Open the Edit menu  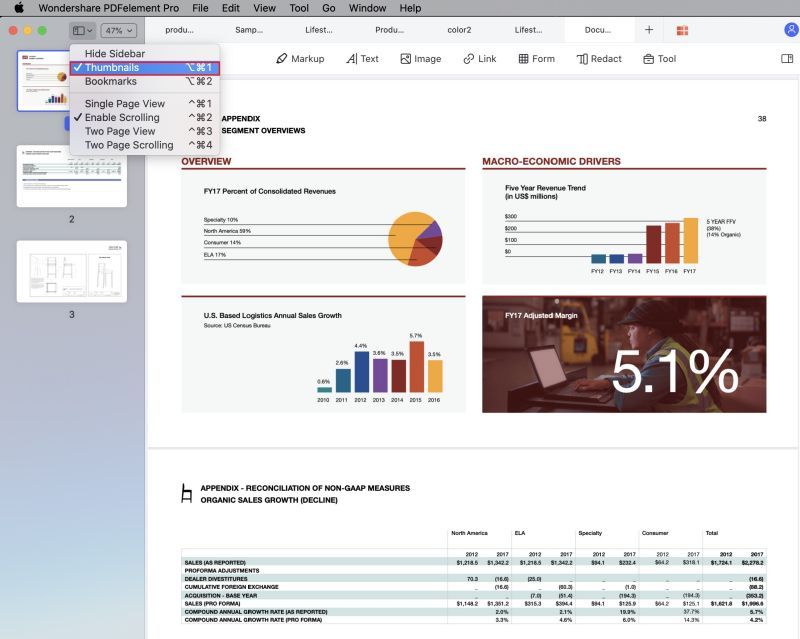coord(231,8)
